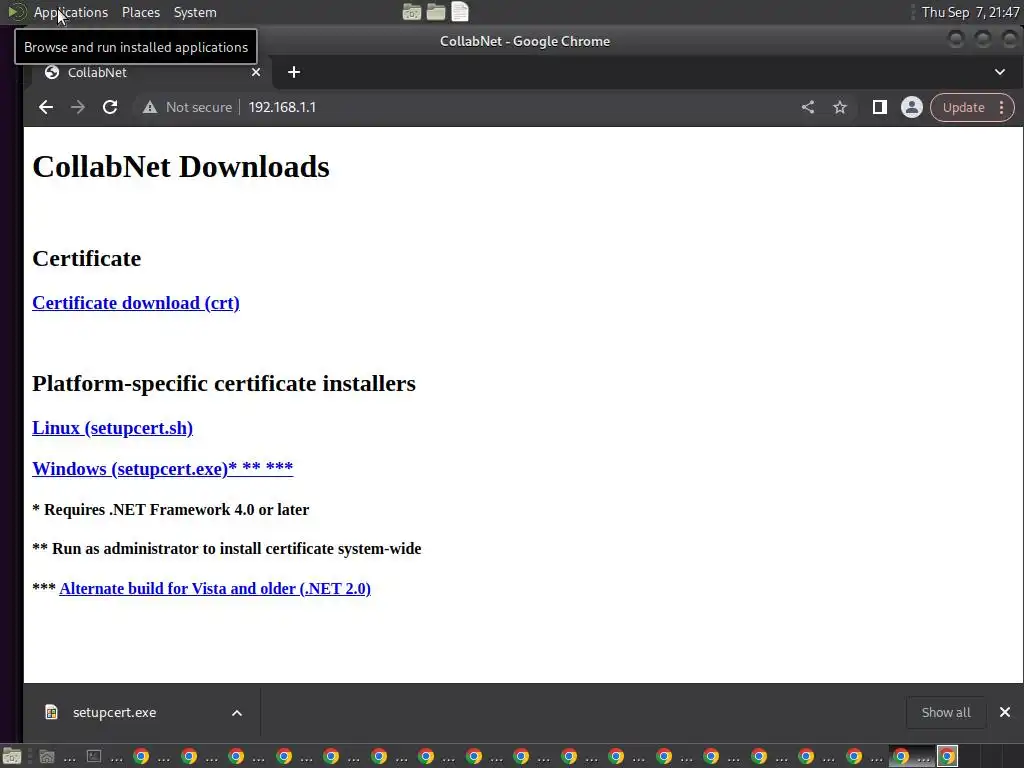Click the Windows (setupcert.exe) link
The height and width of the screenshot is (768, 1024).
163,469
